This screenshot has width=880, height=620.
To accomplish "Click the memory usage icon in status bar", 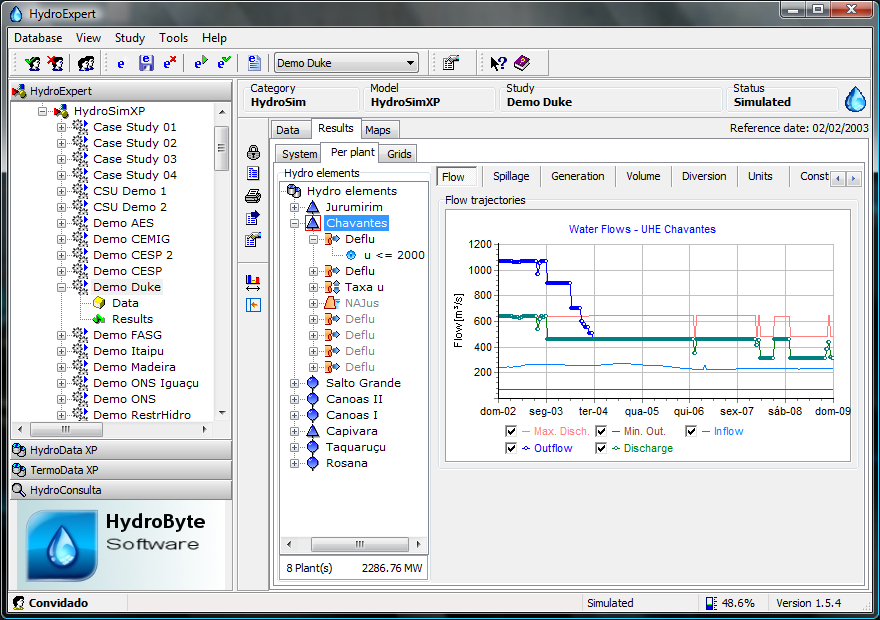I will coord(711,603).
